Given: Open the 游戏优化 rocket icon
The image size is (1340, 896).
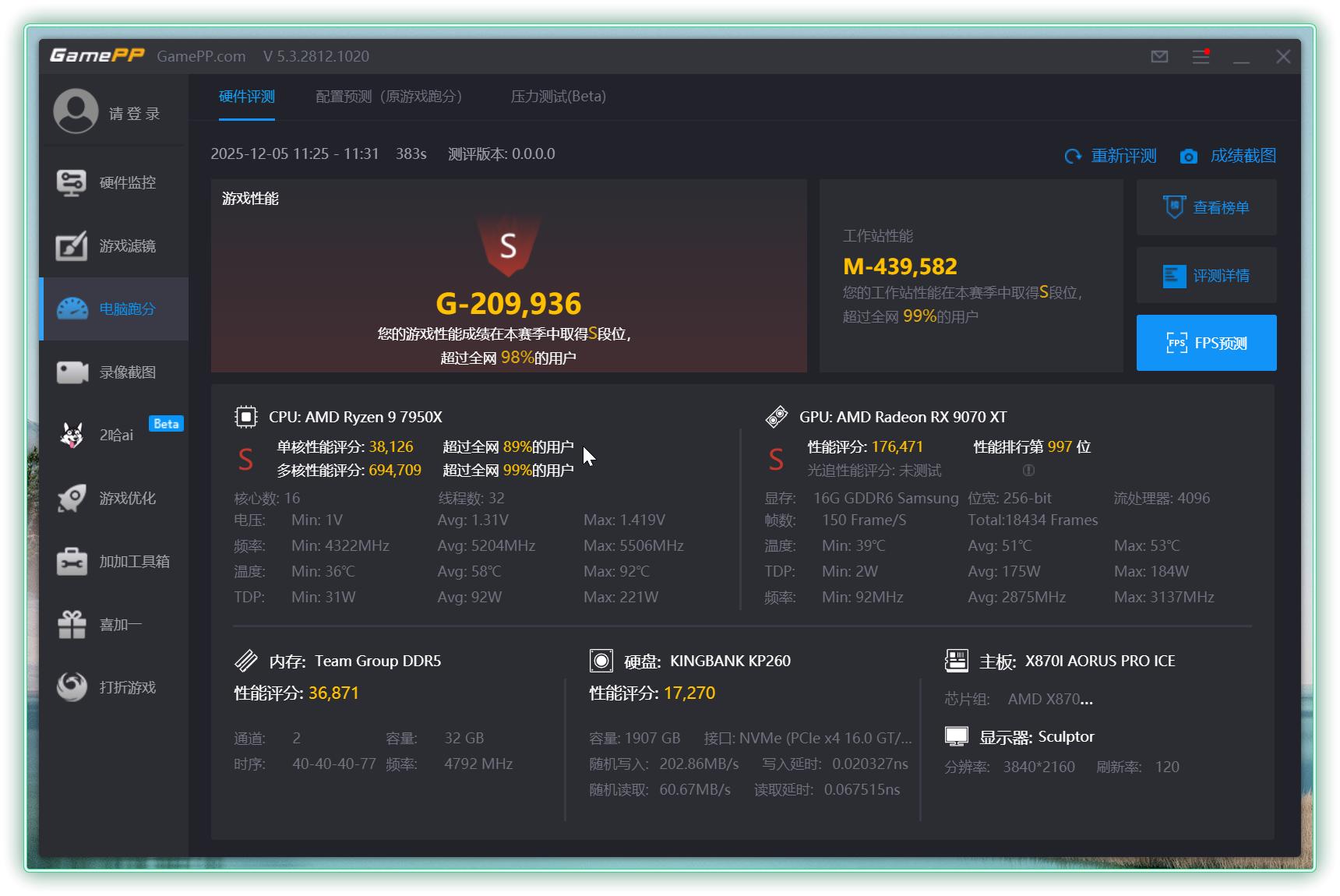Looking at the screenshot, I should click(72, 499).
